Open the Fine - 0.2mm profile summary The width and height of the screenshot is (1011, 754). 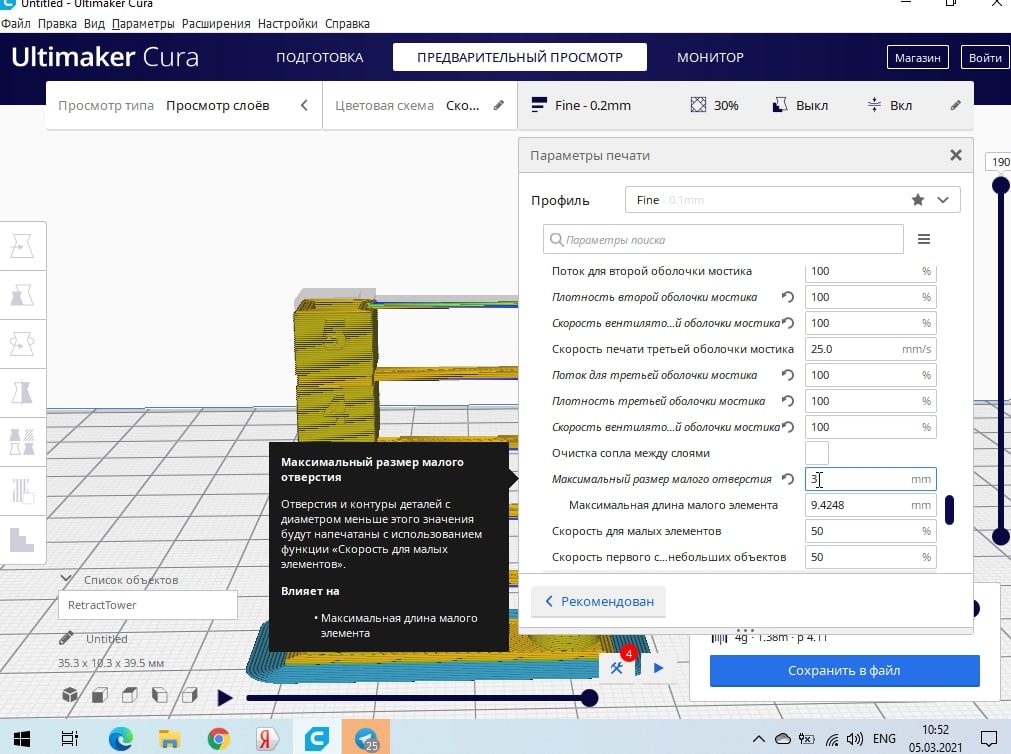(x=581, y=105)
